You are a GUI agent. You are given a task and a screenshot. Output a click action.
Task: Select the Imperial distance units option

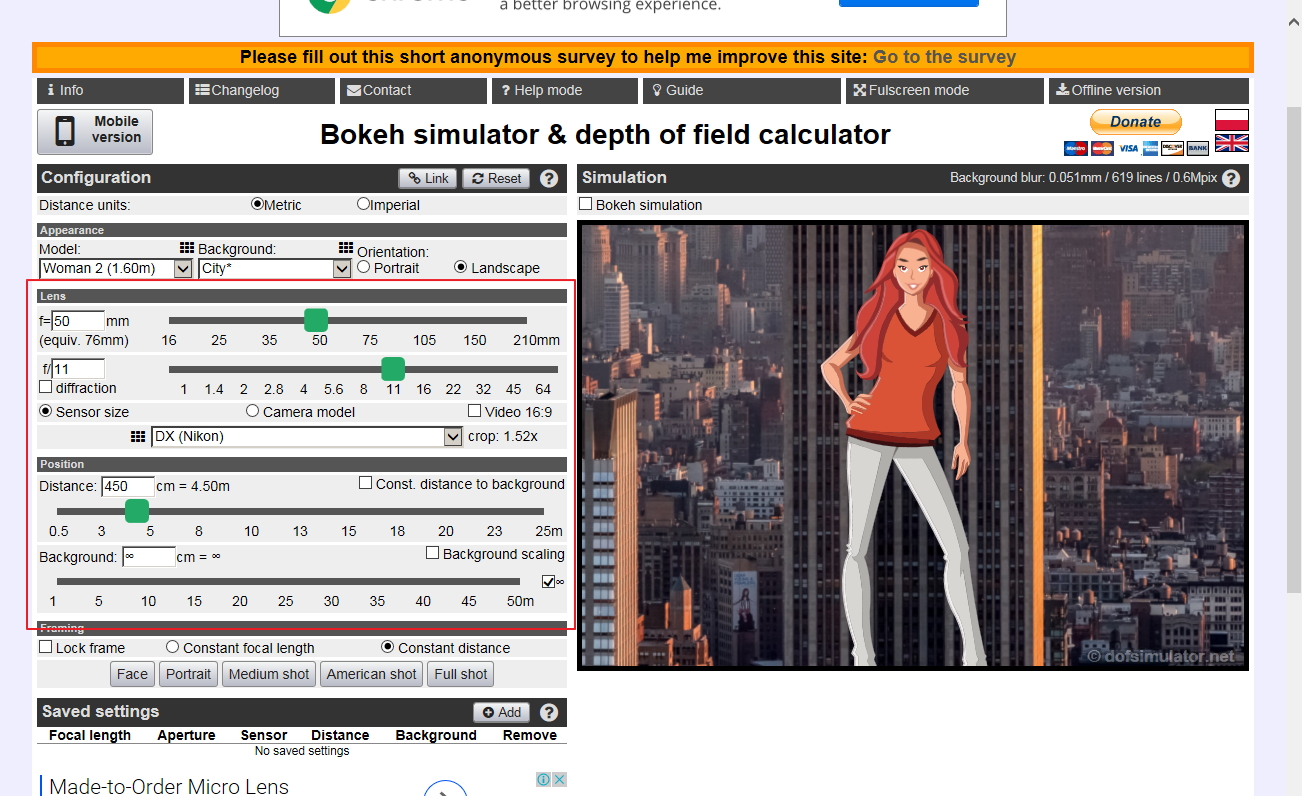pos(363,204)
